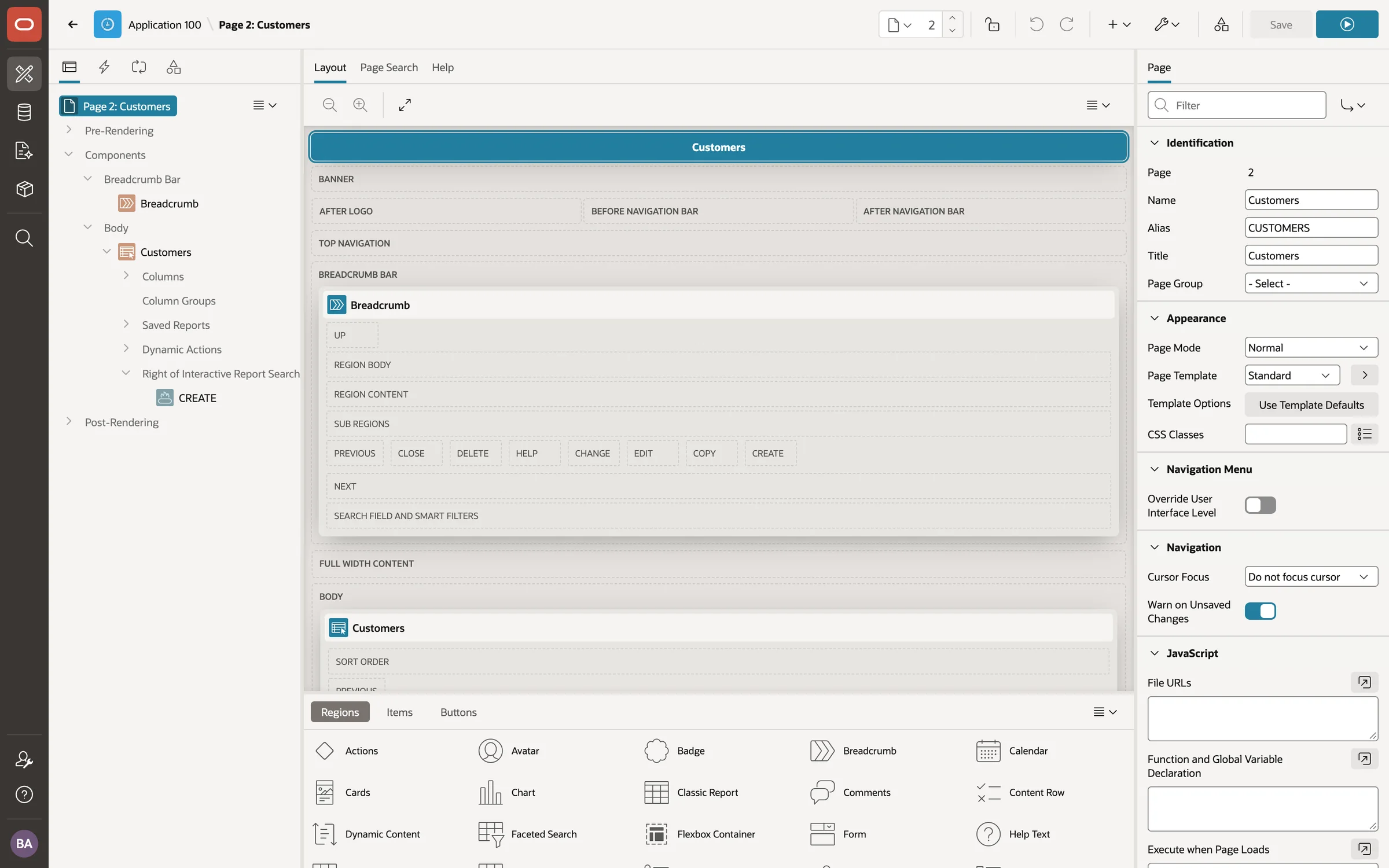The image size is (1389, 868).
Task: Toggle Warn on Unsaved Changes switch
Action: (1260, 611)
